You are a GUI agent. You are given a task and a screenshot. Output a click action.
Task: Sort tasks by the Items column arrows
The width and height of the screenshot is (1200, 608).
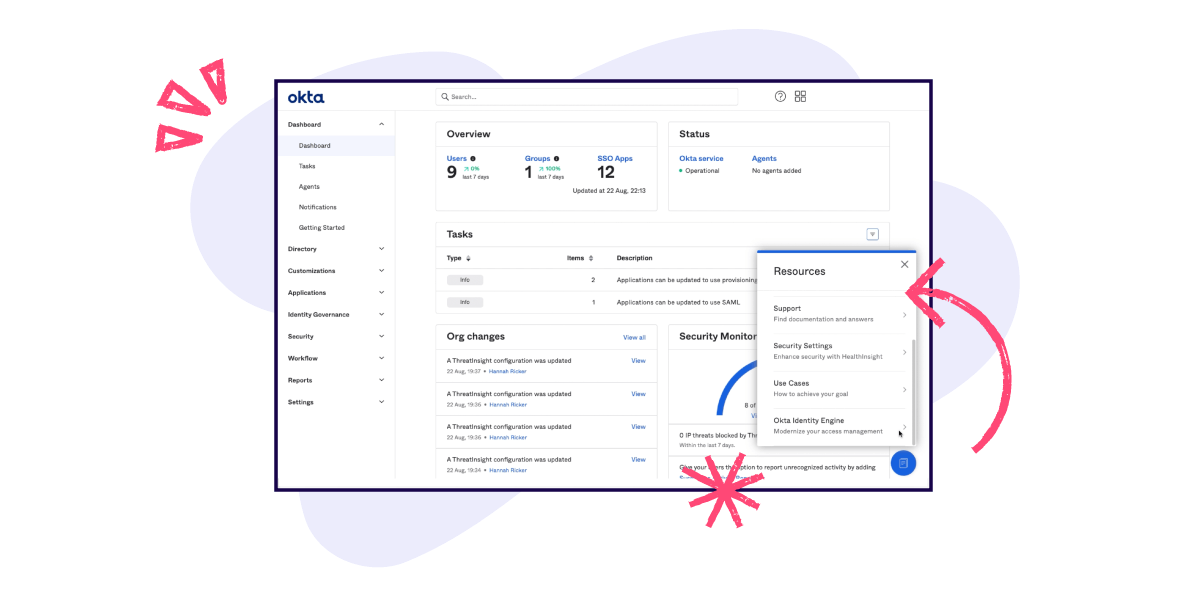coord(591,258)
